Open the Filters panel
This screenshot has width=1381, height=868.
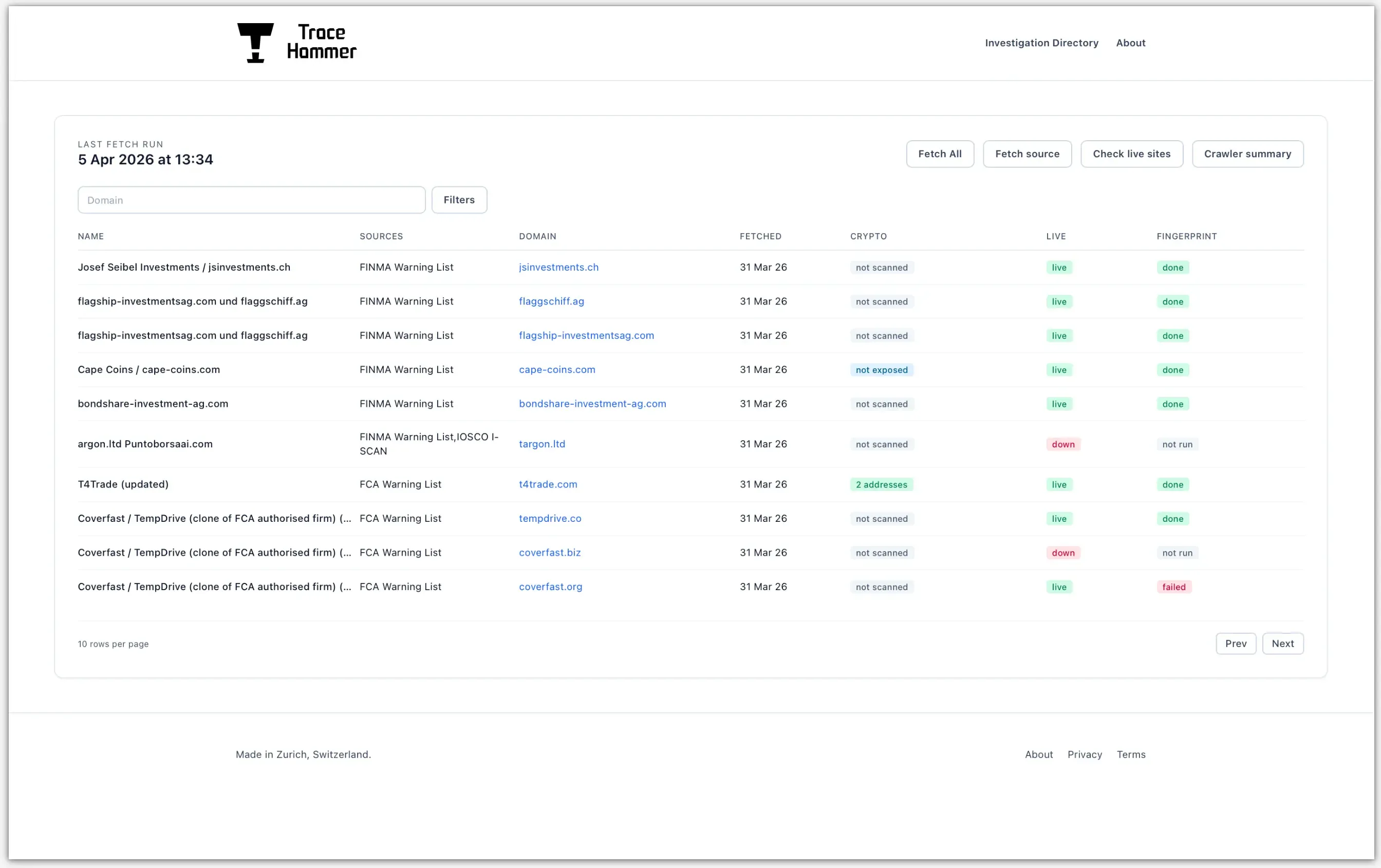point(459,199)
